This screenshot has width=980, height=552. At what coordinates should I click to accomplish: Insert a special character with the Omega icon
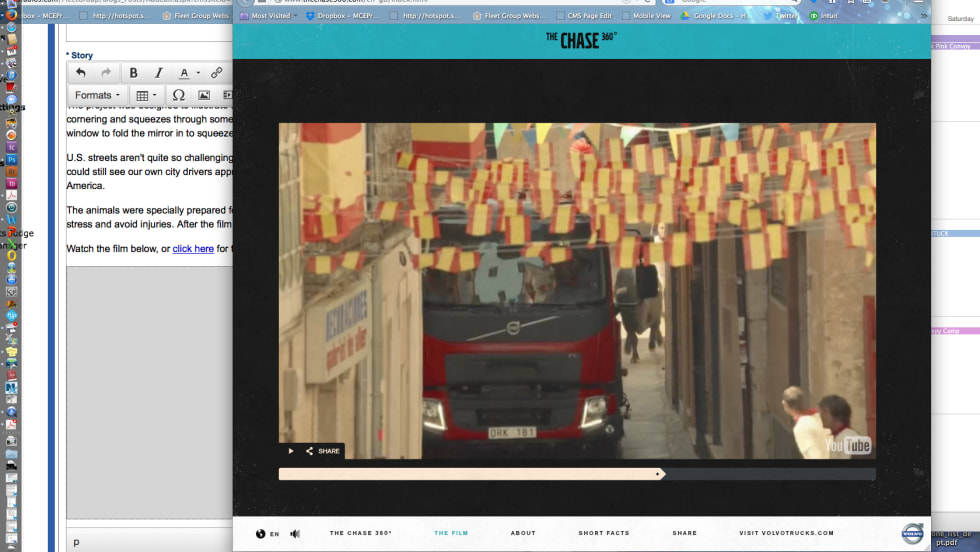[x=178, y=95]
